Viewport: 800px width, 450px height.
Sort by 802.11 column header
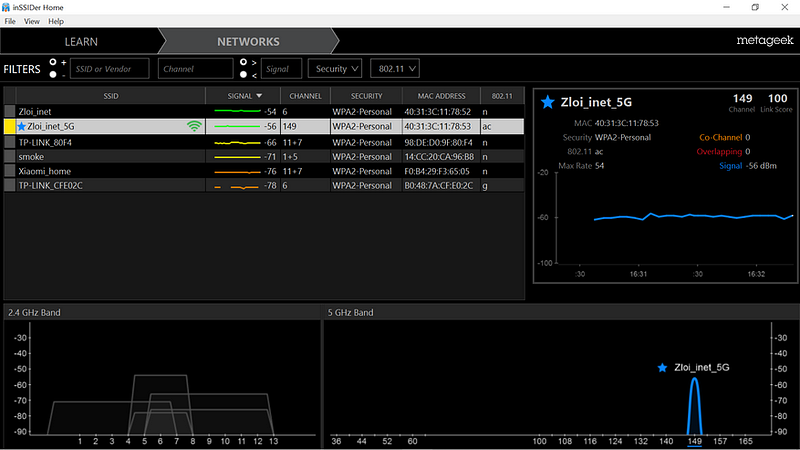pyautogui.click(x=502, y=96)
